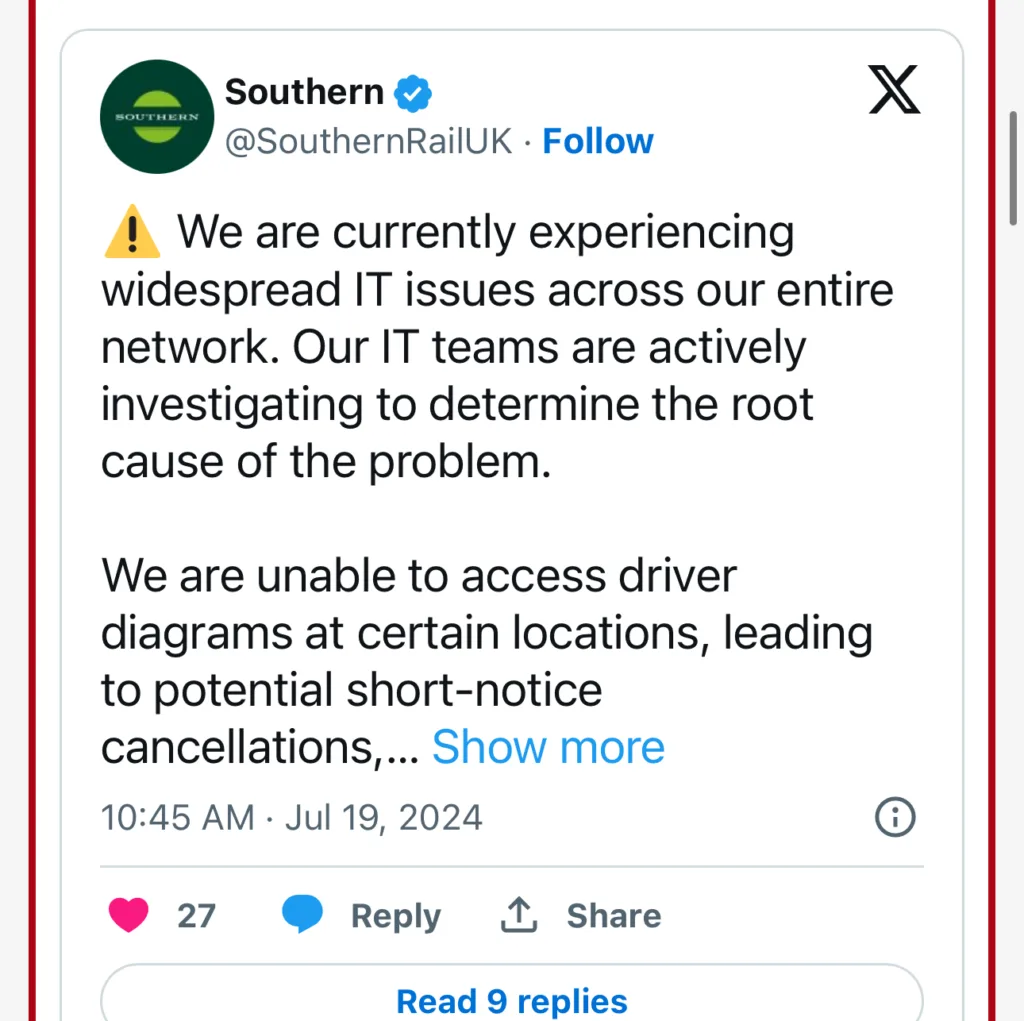Click the blue verified badge
Viewport: 1024px width, 1021px height.
click(x=412, y=93)
